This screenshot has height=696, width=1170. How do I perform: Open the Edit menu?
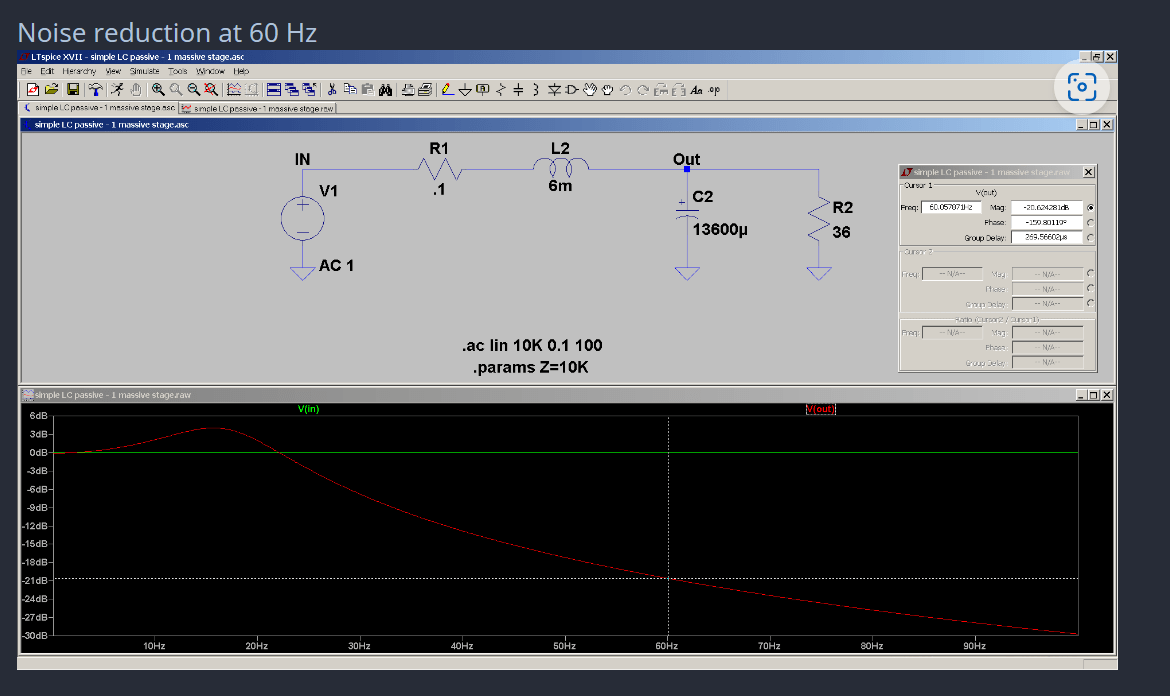pos(47,71)
